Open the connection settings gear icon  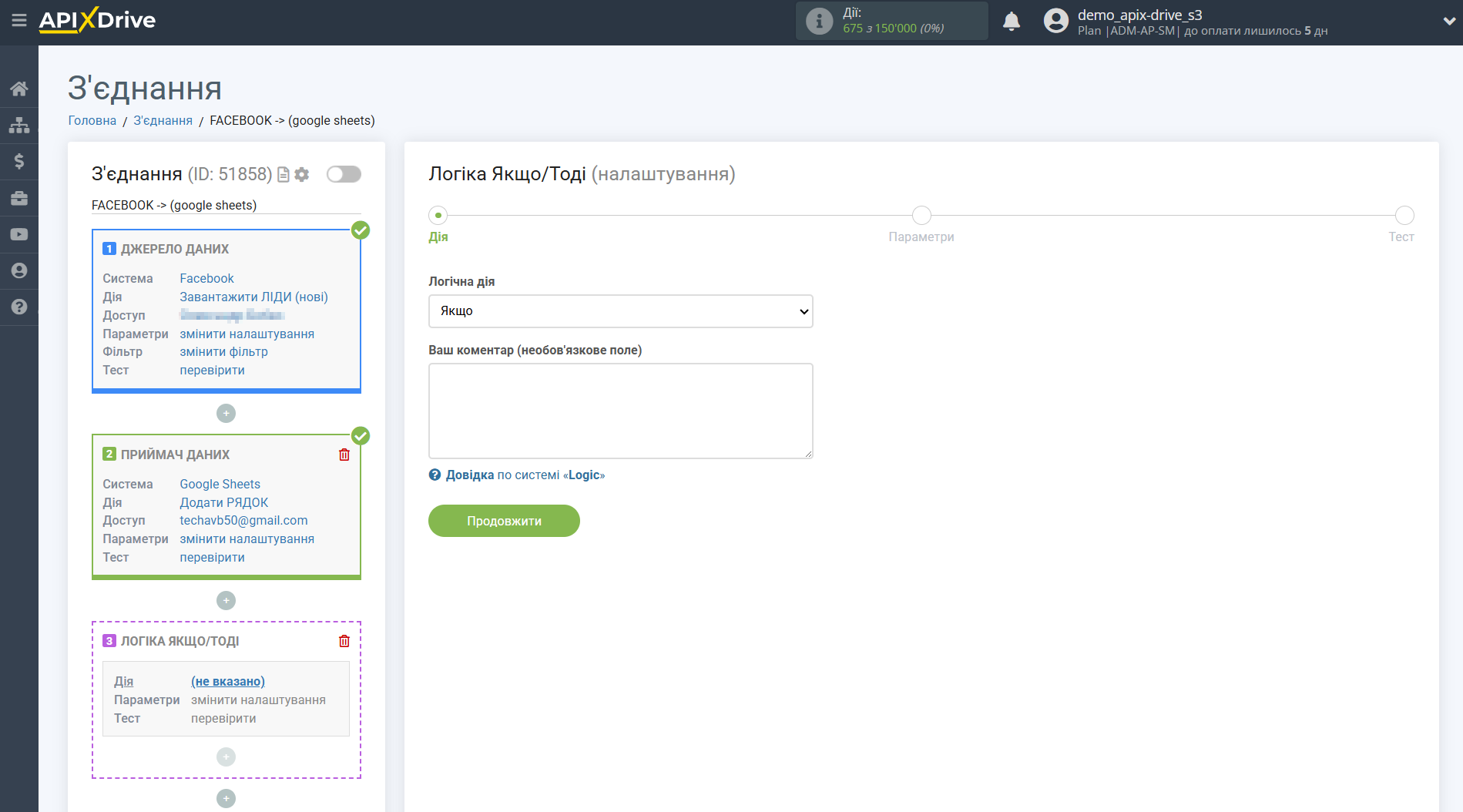(302, 175)
